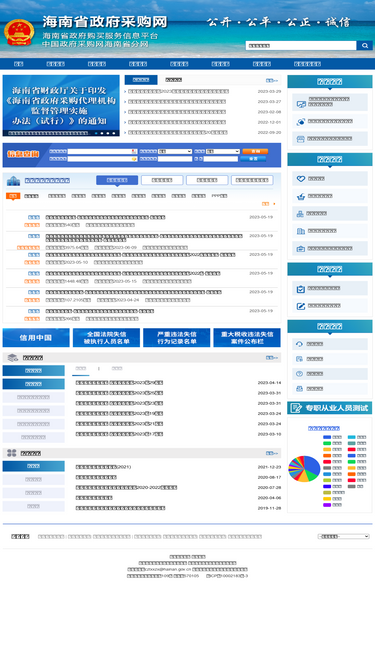Open the first item in blue navigation bar

click(x=18, y=64)
